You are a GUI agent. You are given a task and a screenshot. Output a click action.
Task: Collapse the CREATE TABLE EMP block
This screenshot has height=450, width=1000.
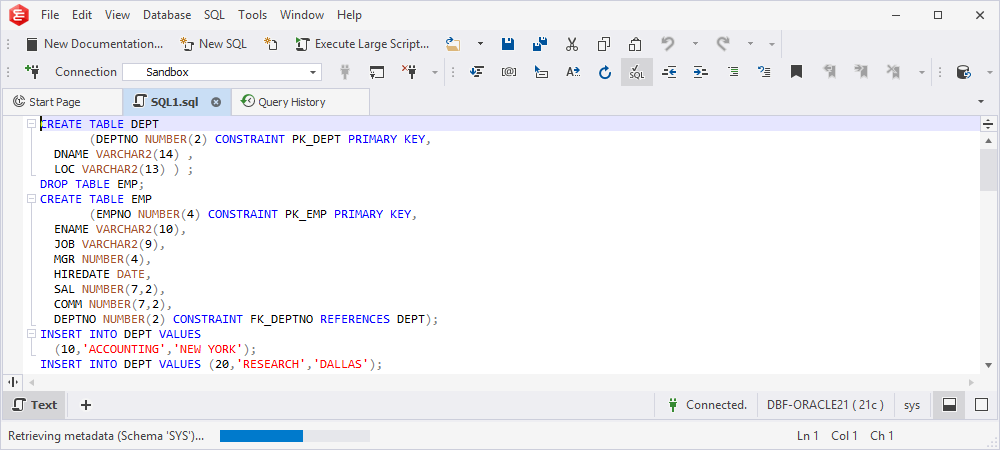click(31, 200)
